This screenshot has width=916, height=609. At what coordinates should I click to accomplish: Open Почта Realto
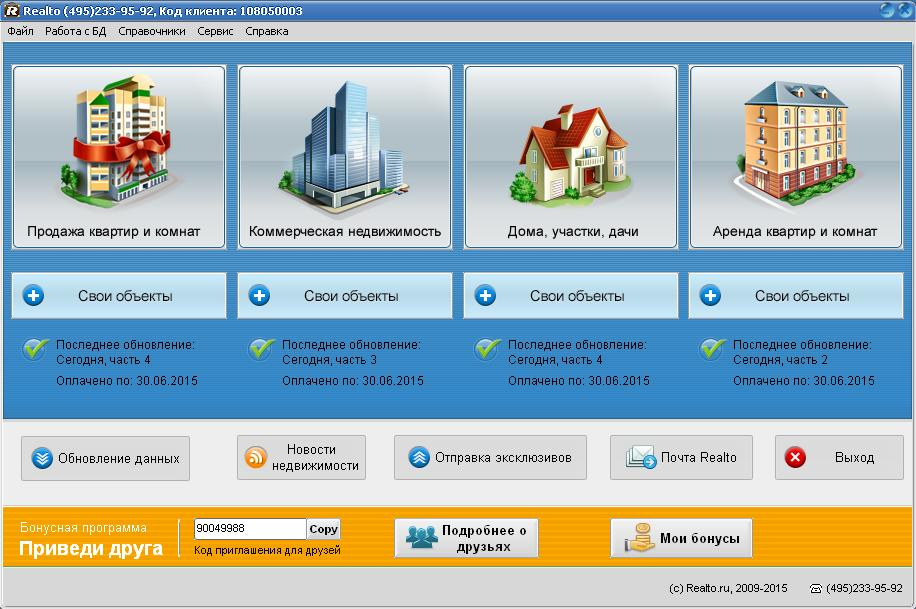tap(681, 458)
